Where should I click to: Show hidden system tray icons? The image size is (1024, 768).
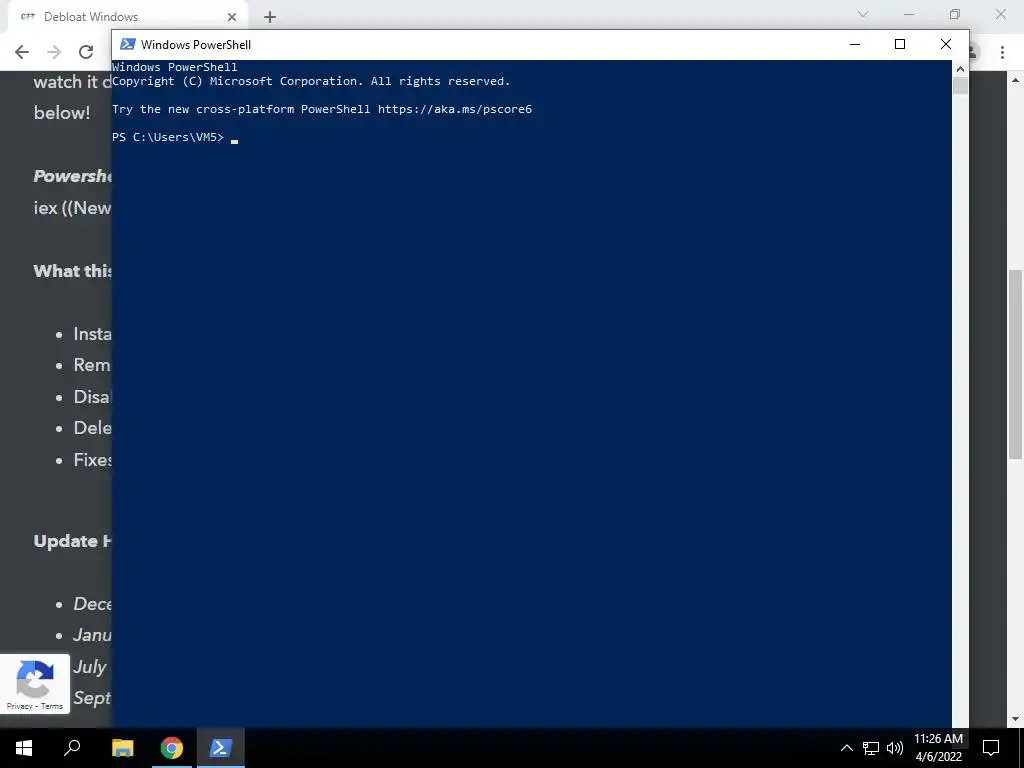tap(846, 748)
